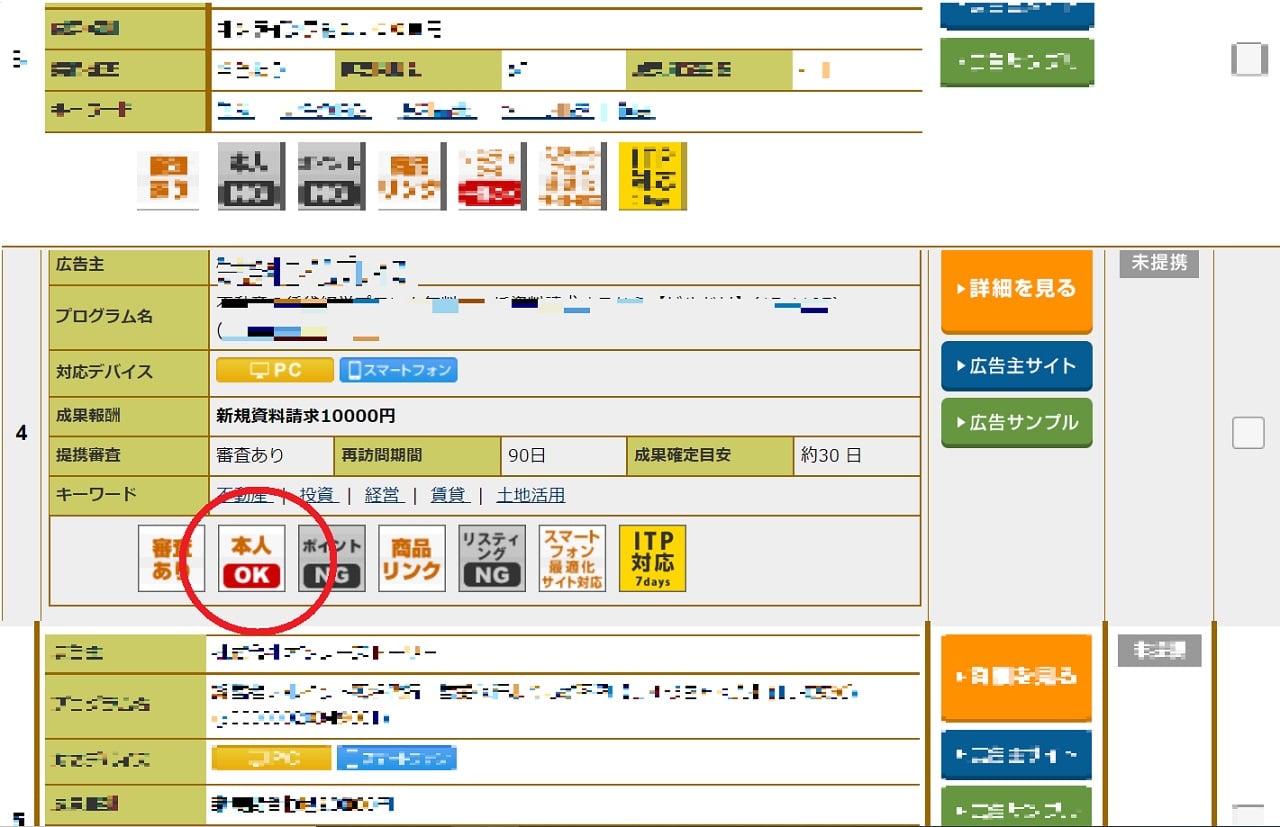Screen dimensions: 1280x827
Task: Click the ITP対応 7days icon in program 4
Action: [652, 558]
